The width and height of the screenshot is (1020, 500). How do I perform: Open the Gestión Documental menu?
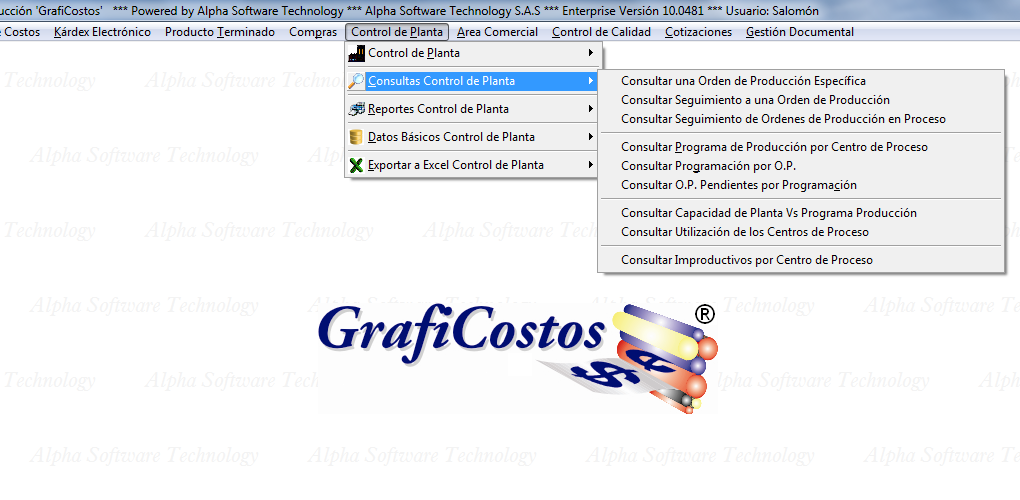click(799, 32)
